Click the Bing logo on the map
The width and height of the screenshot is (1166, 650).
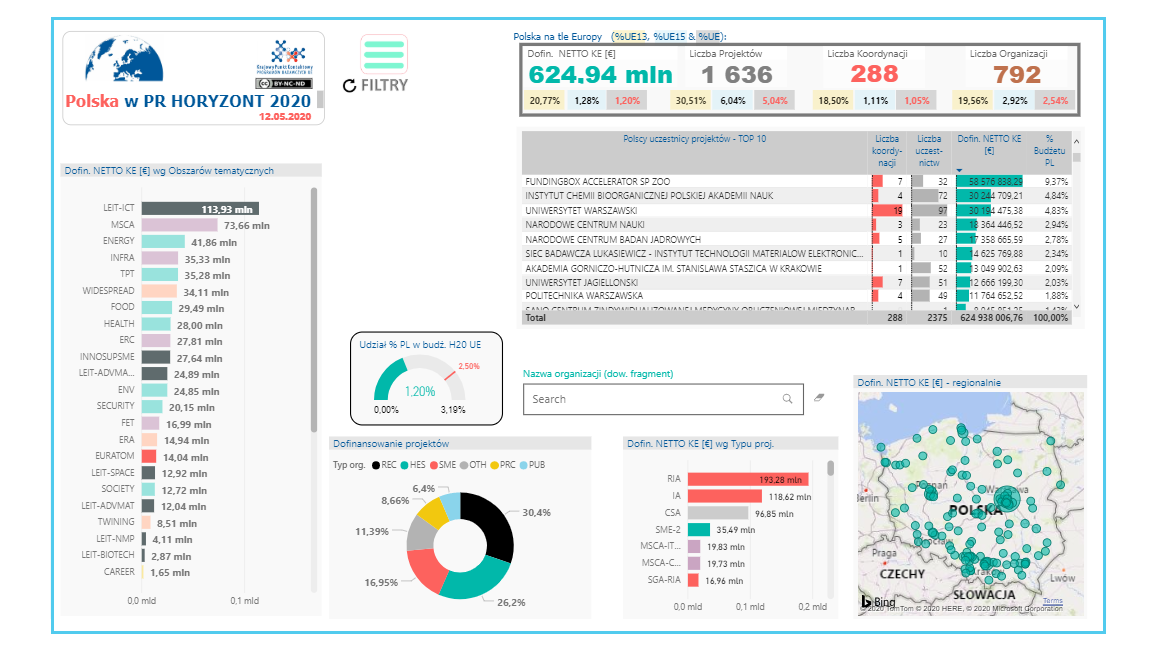click(x=878, y=601)
